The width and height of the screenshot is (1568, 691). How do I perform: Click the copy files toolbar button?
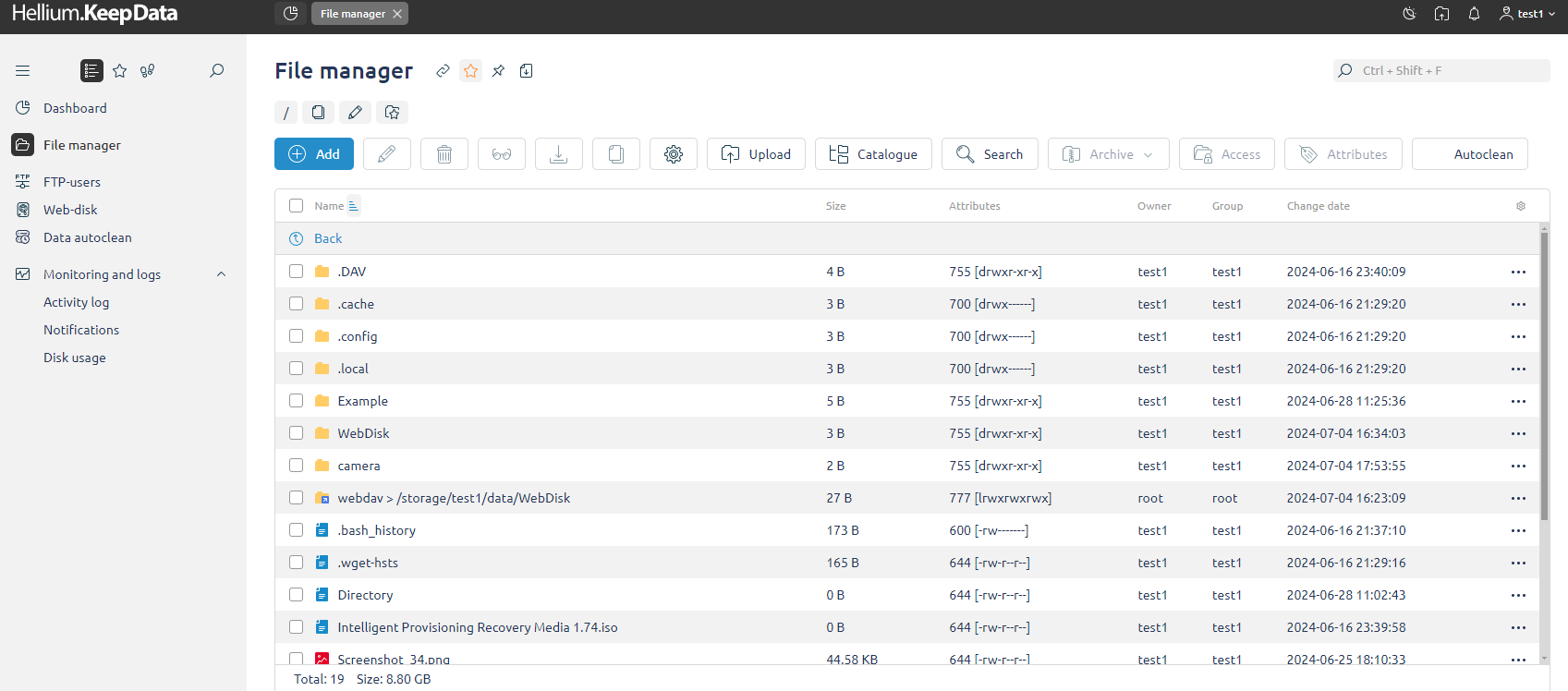tap(616, 154)
